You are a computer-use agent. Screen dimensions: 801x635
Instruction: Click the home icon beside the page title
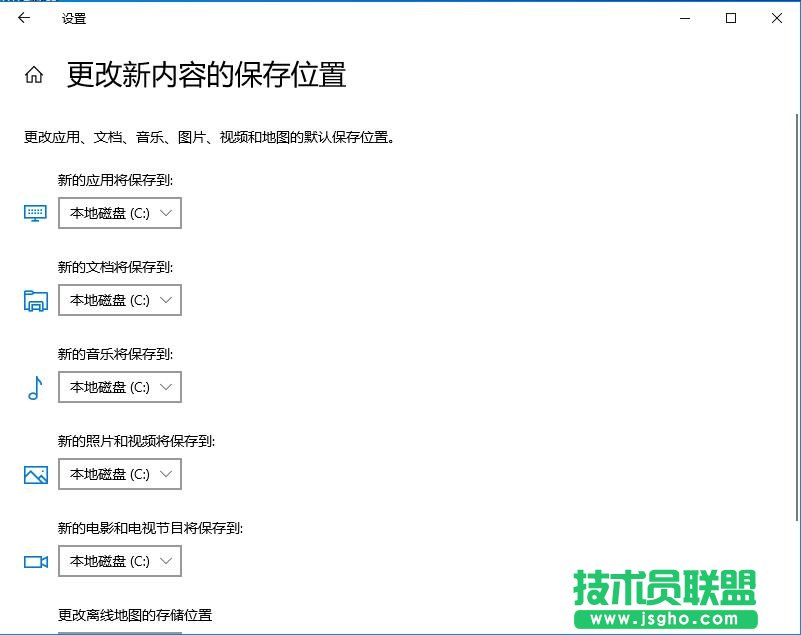[x=34, y=74]
